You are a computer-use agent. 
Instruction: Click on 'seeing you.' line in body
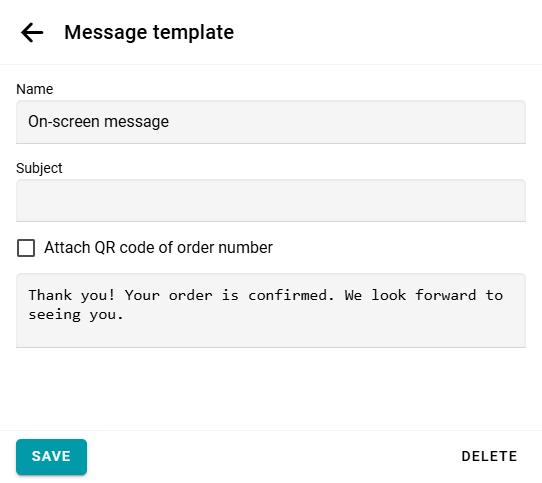[75, 315]
